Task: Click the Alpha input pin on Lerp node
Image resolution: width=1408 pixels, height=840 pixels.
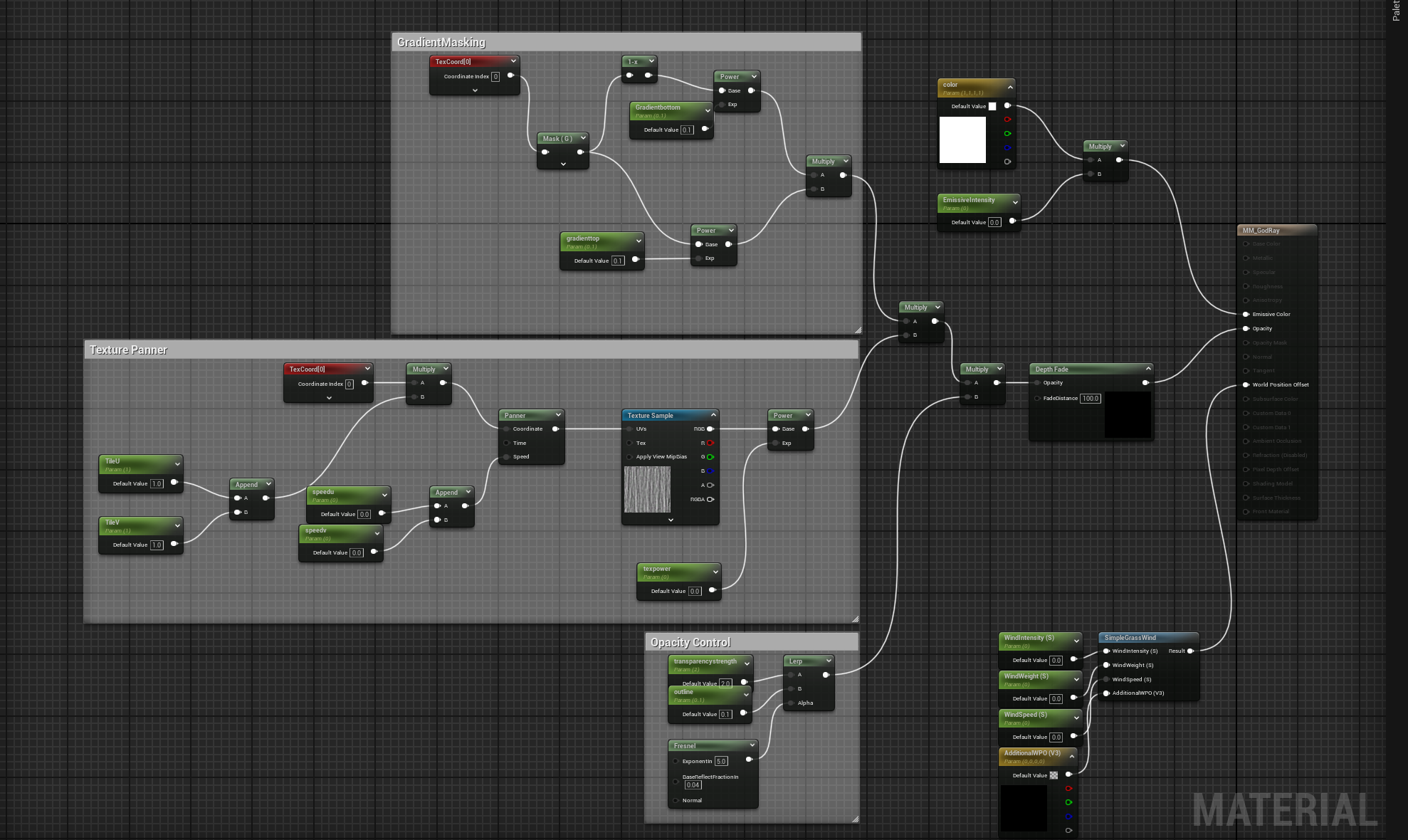Action: (x=791, y=703)
